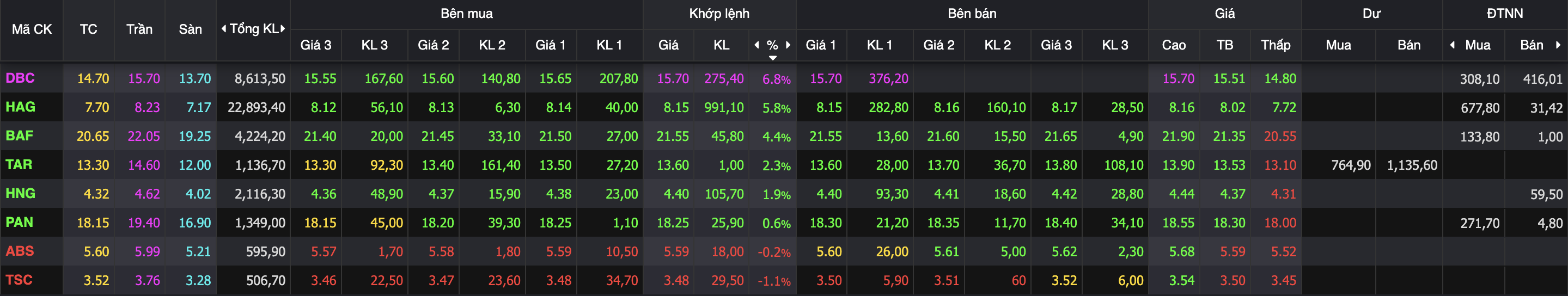Click PAN reference price 18.15 in TC column

[x=93, y=223]
